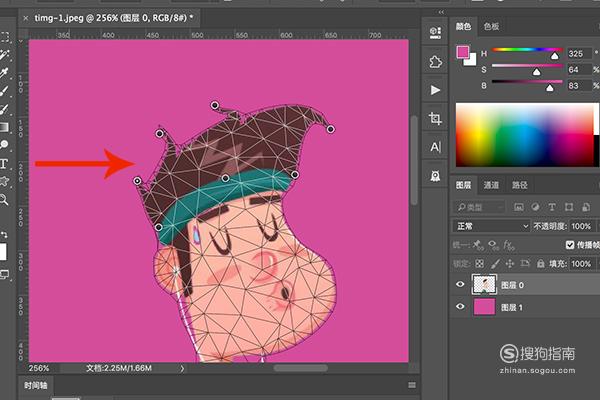Filter layers by shape layers icon
Image resolution: width=600 pixels, height=400 pixels.
point(569,207)
